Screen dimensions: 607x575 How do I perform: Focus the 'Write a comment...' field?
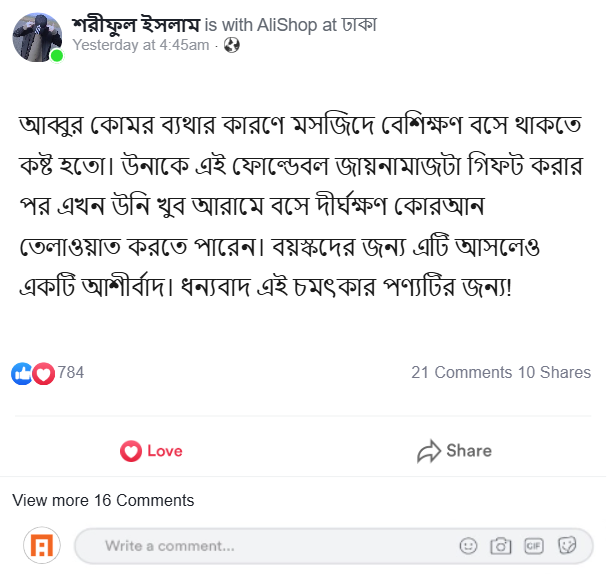[x=270, y=546]
